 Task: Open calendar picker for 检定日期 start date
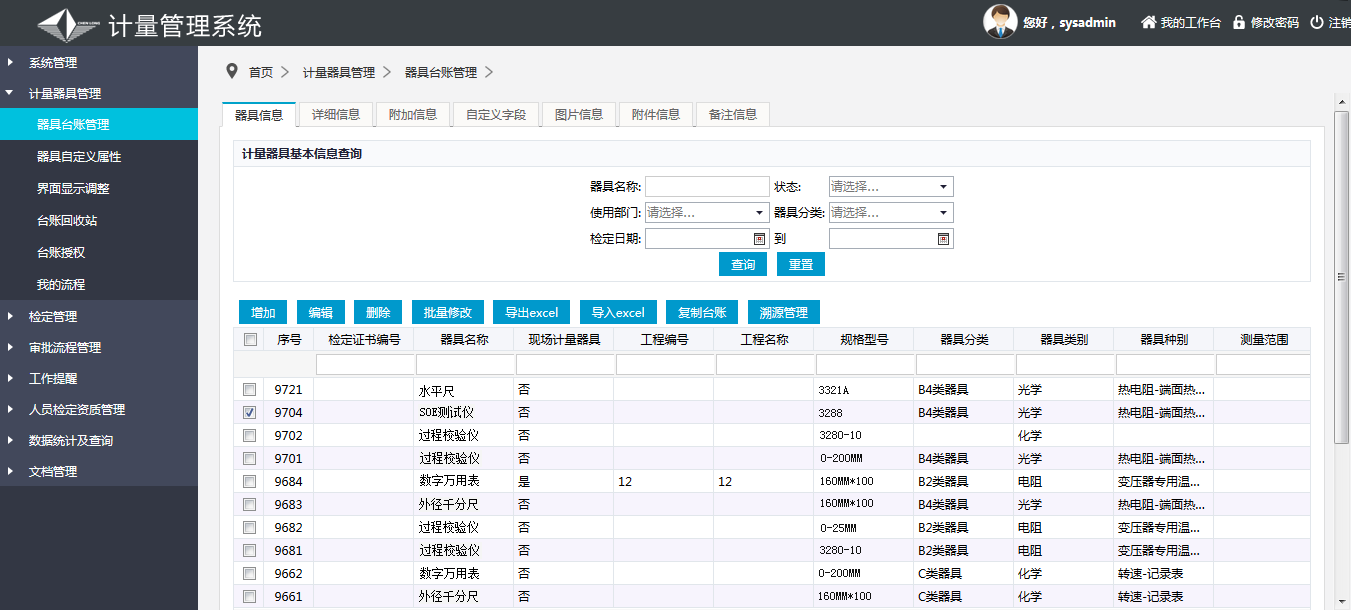coord(759,239)
